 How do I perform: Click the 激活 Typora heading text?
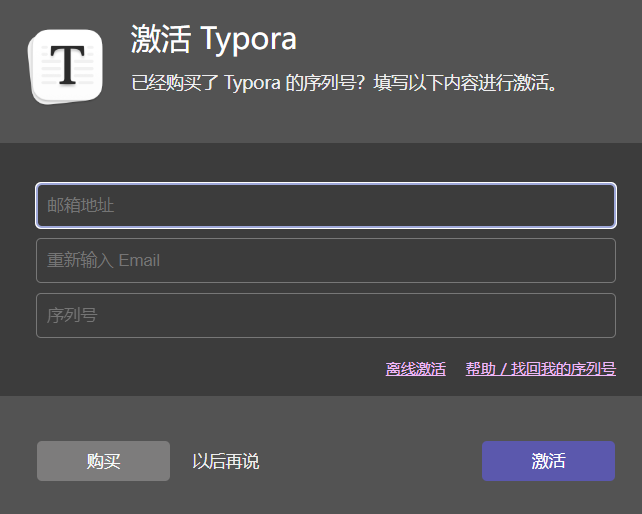coord(213,39)
